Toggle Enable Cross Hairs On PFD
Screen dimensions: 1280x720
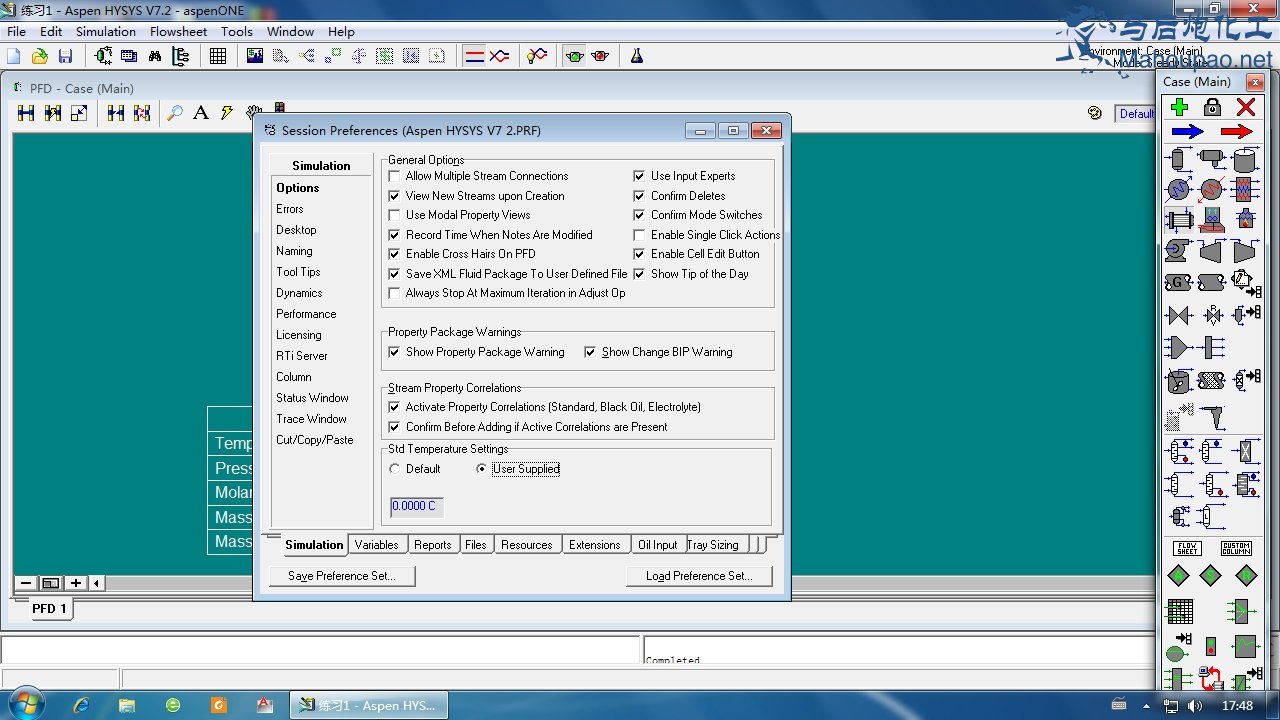click(394, 254)
